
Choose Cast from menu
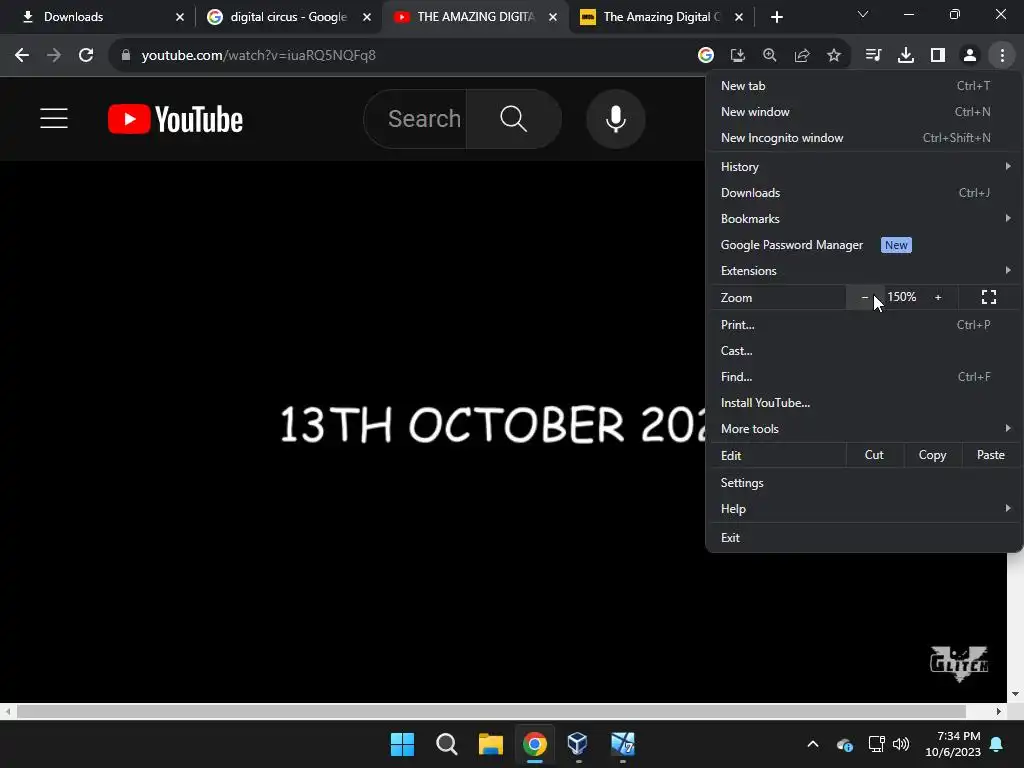[x=863, y=351]
